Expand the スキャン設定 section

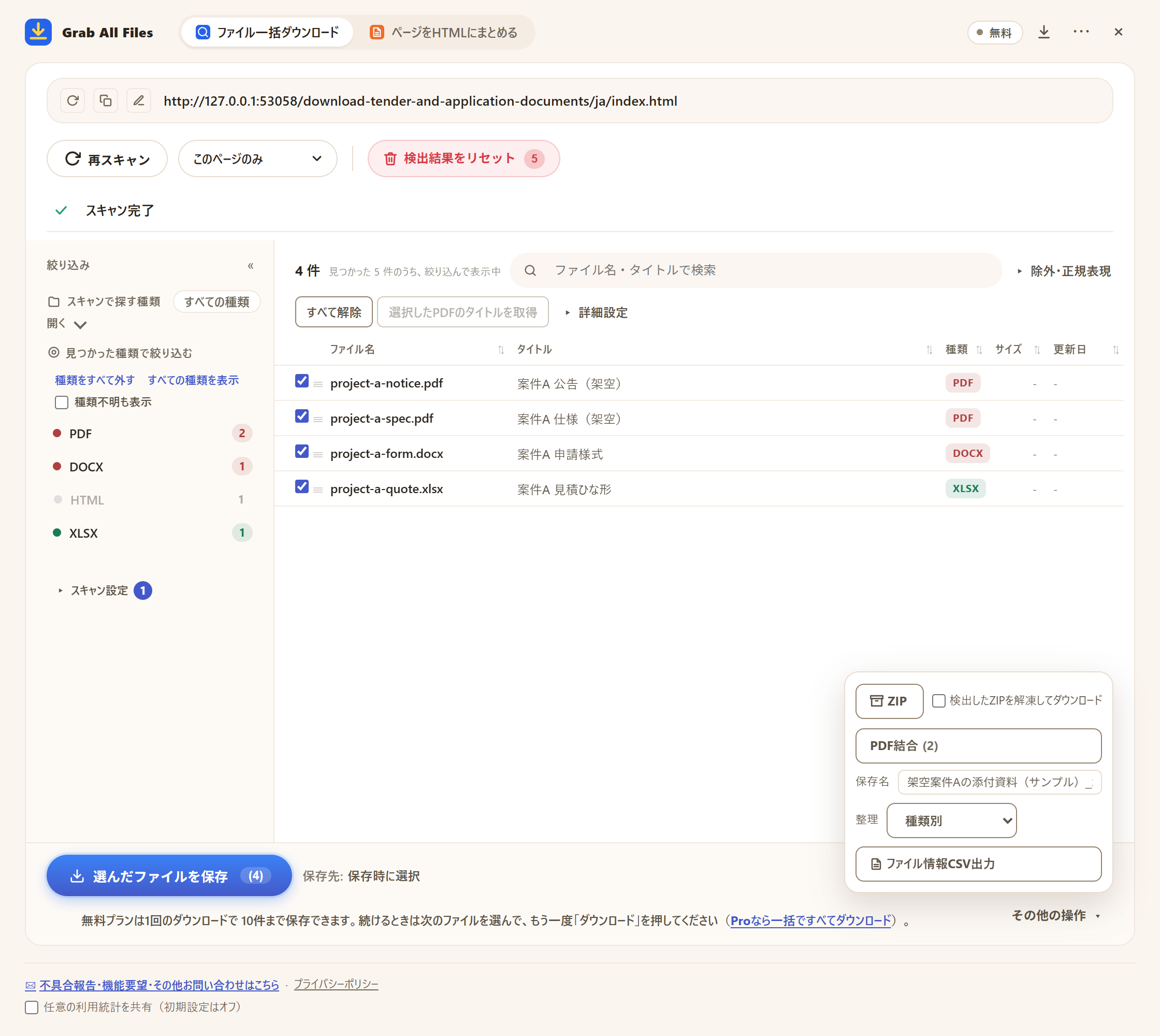pyautogui.click(x=99, y=591)
